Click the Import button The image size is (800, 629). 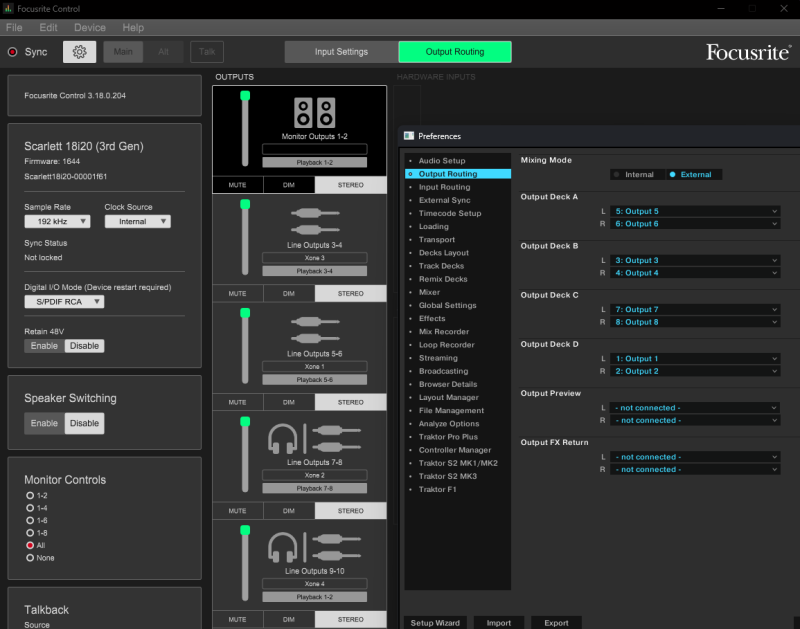coord(498,623)
